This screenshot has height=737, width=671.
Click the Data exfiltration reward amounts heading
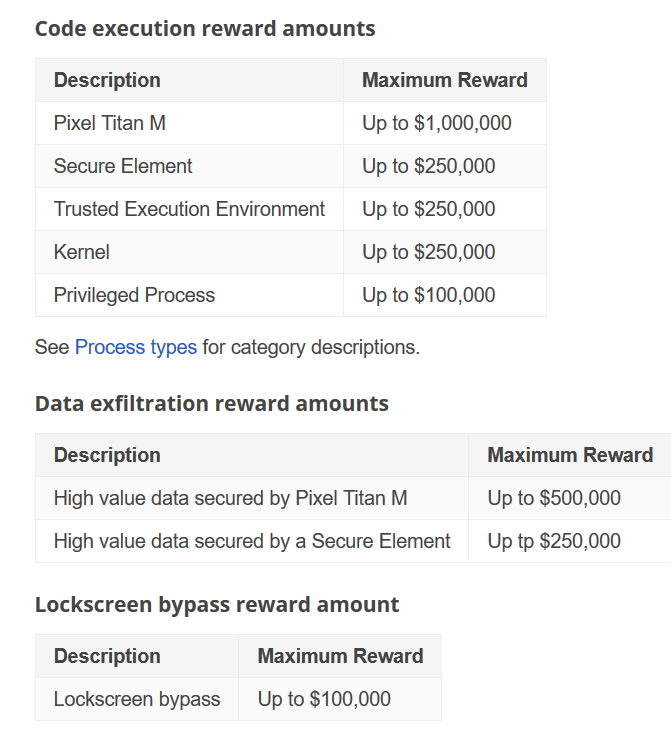pyautogui.click(x=211, y=403)
